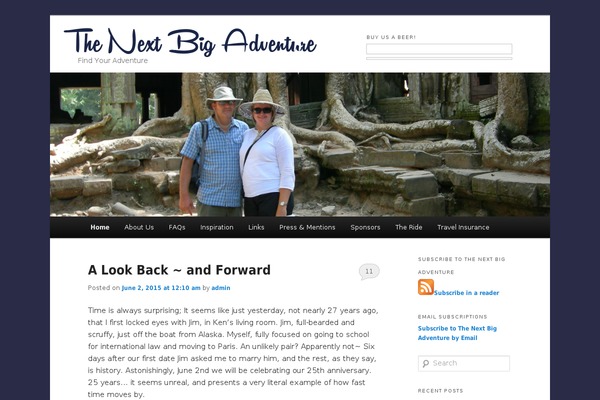Go to The Ride page

point(409,227)
